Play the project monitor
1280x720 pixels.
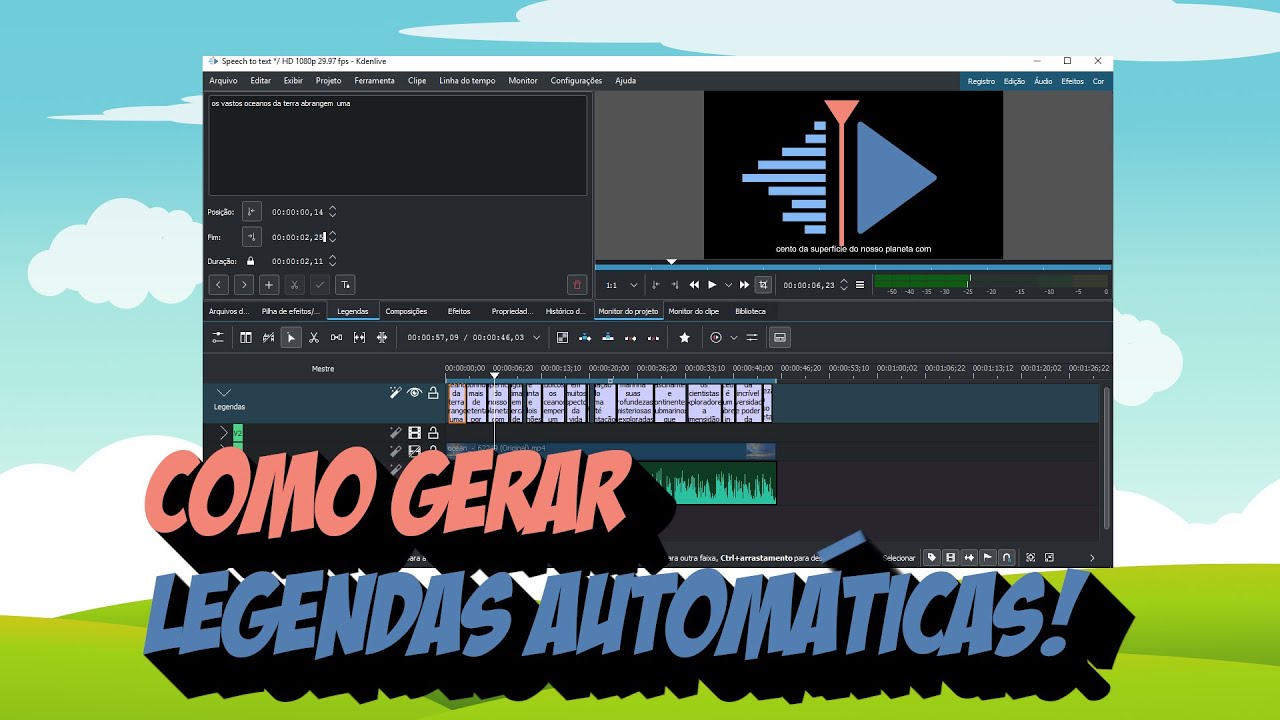coord(712,285)
